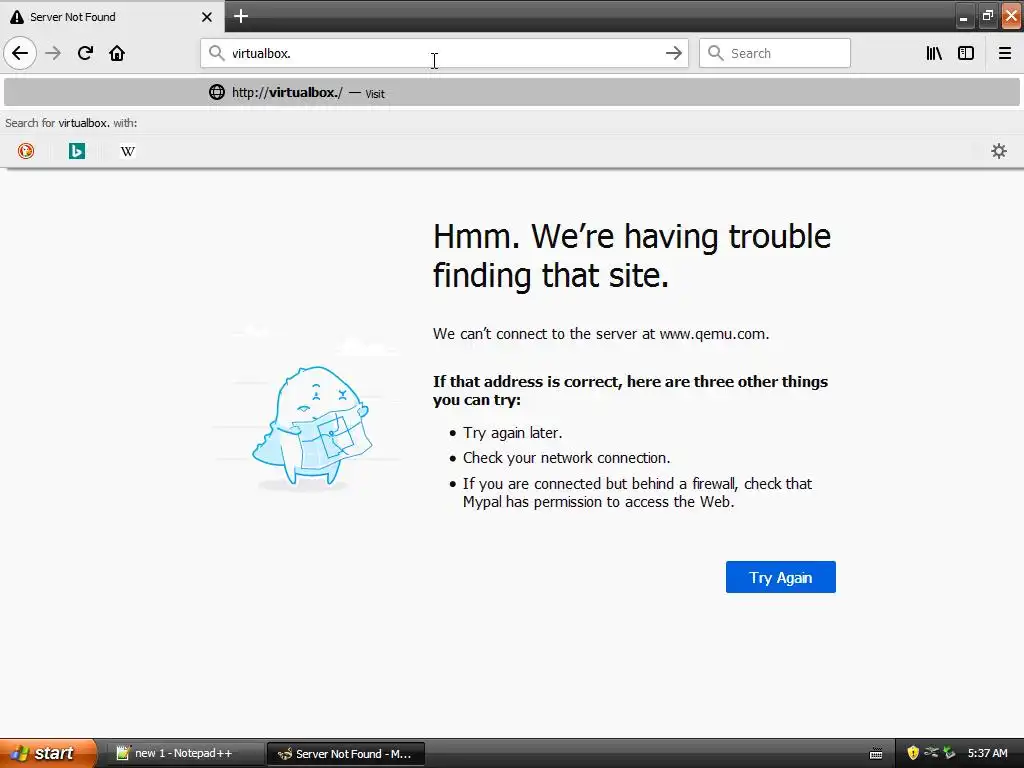This screenshot has height=768, width=1024.
Task: Switch to Notepad++ in the taskbar
Action: click(185, 754)
